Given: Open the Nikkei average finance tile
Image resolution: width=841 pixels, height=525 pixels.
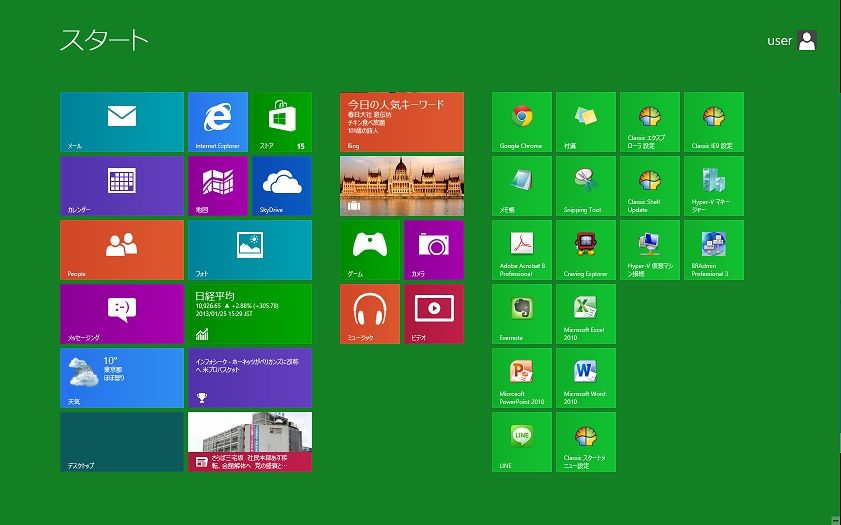Looking at the screenshot, I should point(250,314).
